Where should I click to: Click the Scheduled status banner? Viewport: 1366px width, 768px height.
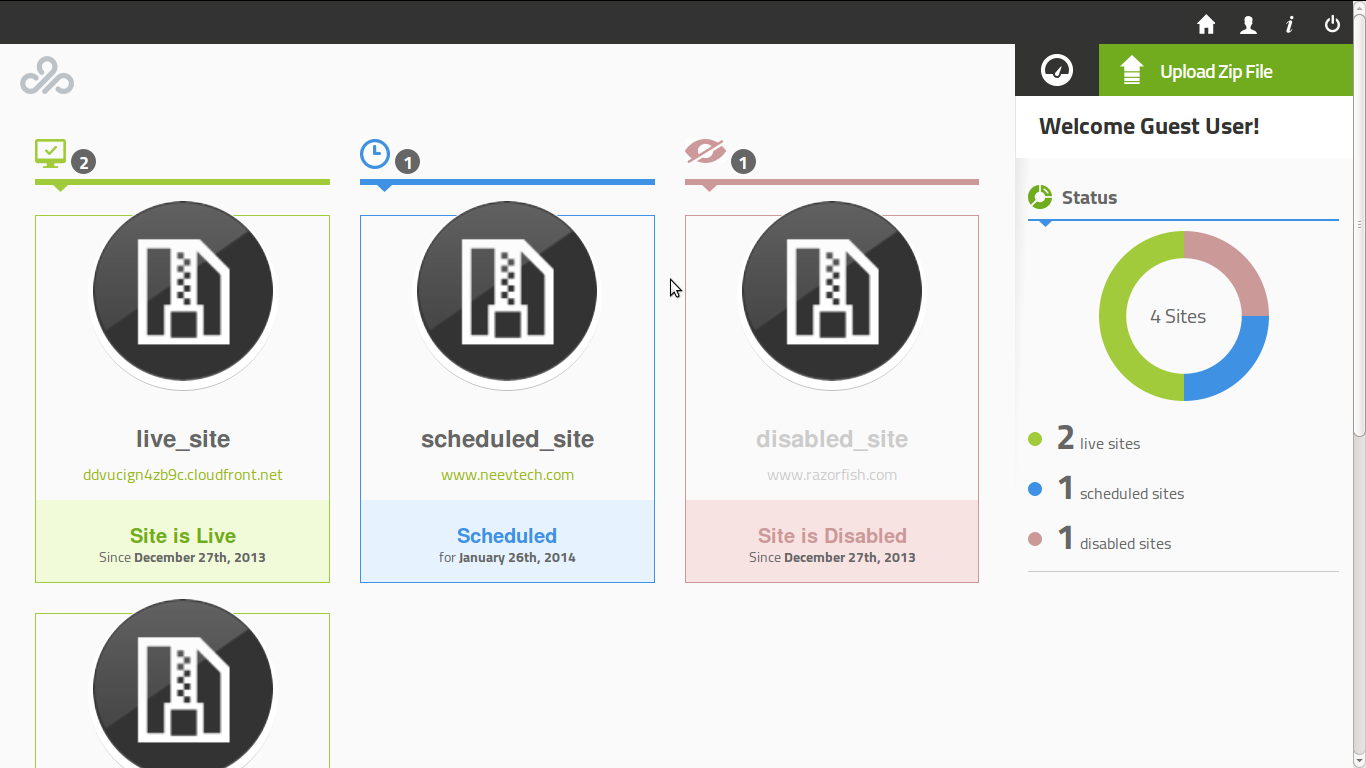pos(507,541)
